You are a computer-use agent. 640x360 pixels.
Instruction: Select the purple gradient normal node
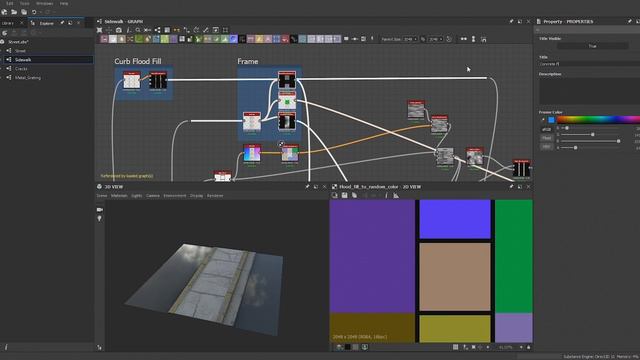(252, 154)
